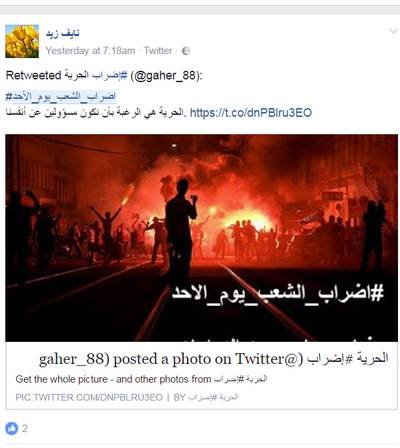400x448 pixels.
Task: Click the like count number 2
Action: (x=25, y=428)
